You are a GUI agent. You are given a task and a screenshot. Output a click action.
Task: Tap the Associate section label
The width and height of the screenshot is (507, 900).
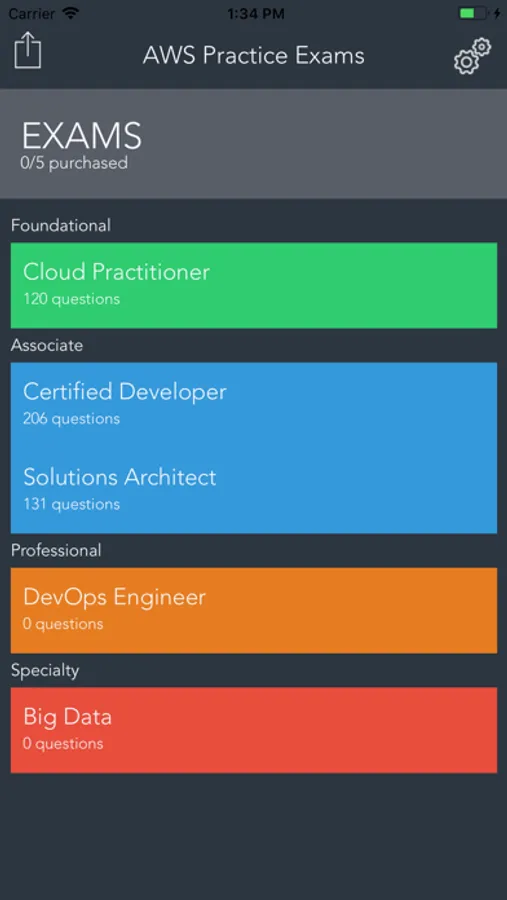click(47, 345)
